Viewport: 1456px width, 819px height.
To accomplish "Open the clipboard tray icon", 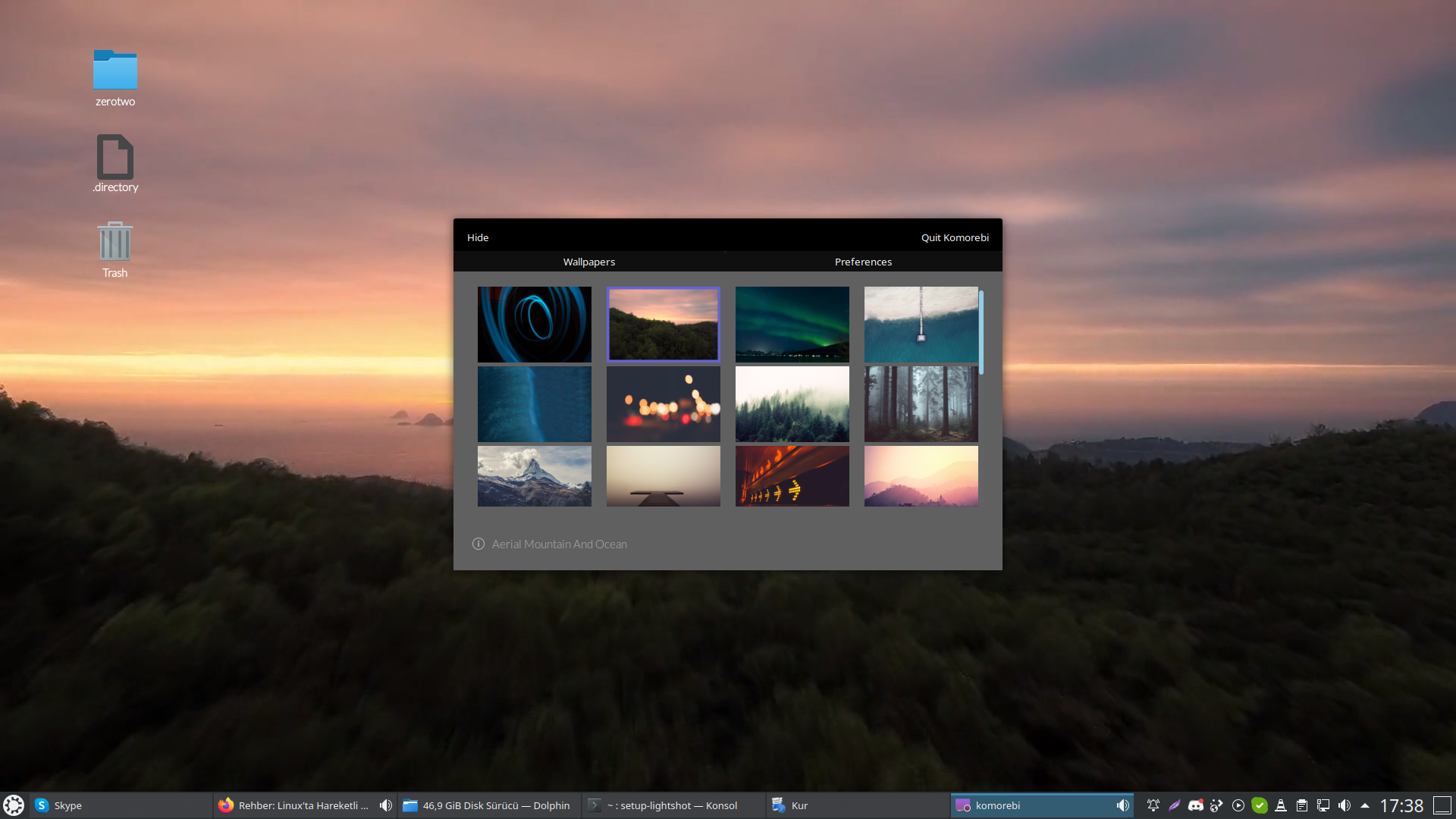I will click(1302, 805).
